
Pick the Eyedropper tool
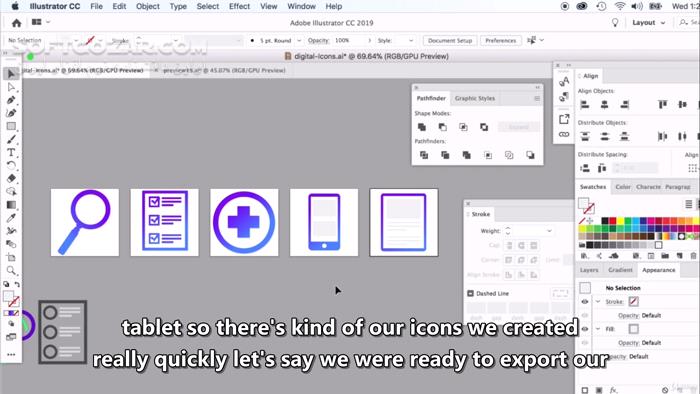(x=11, y=218)
